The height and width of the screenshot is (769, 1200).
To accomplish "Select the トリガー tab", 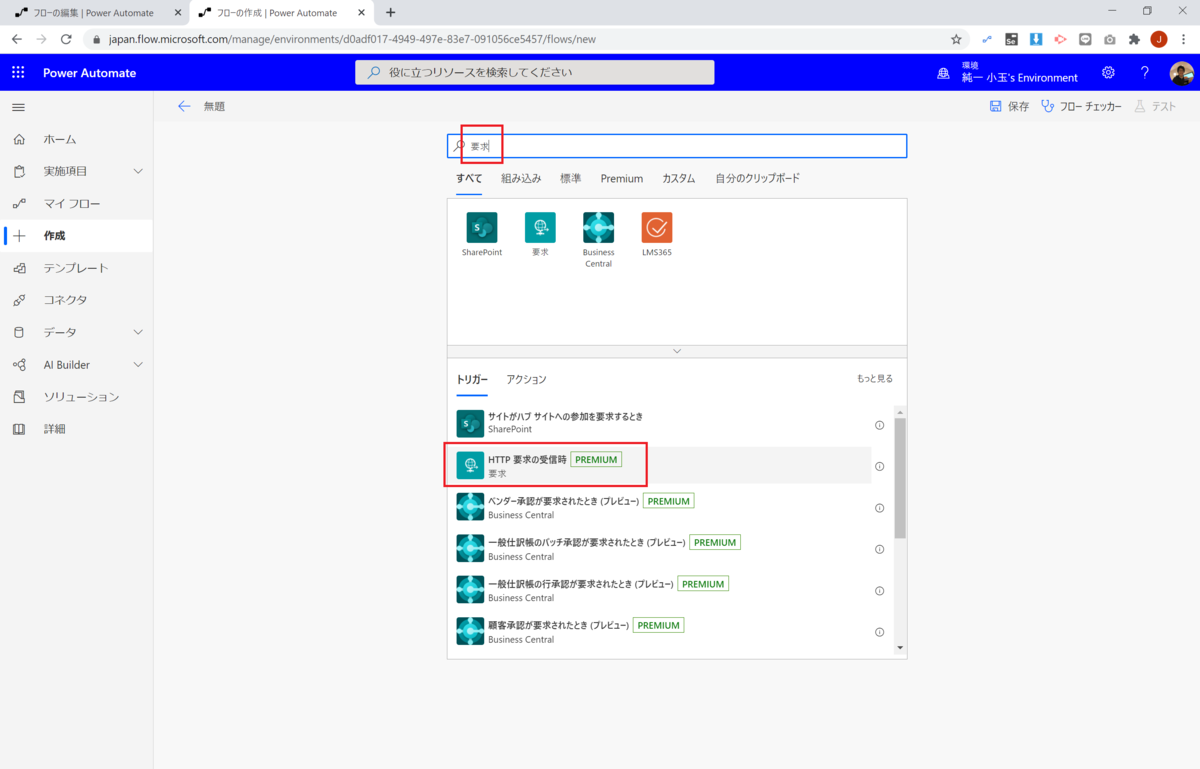I will pyautogui.click(x=472, y=379).
